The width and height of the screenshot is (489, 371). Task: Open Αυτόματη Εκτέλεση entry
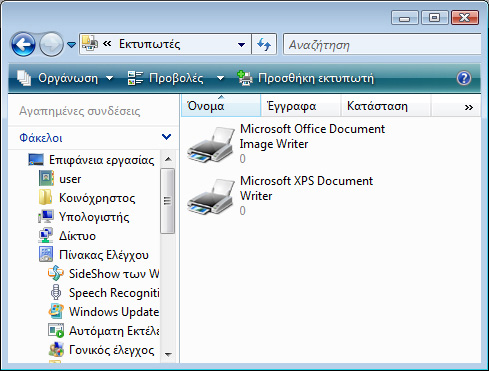tap(114, 331)
